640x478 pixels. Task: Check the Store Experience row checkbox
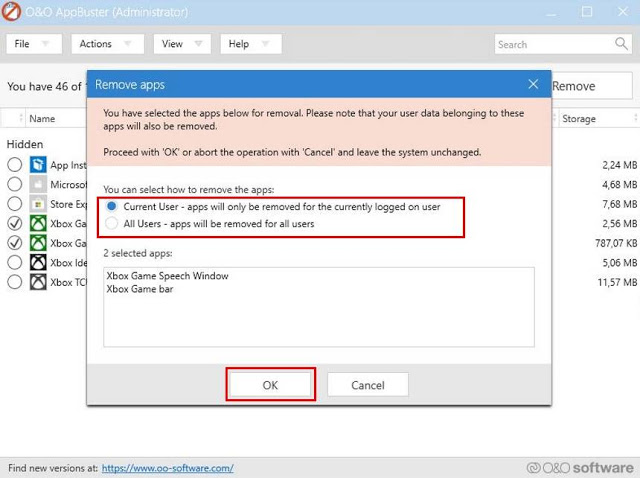click(15, 204)
